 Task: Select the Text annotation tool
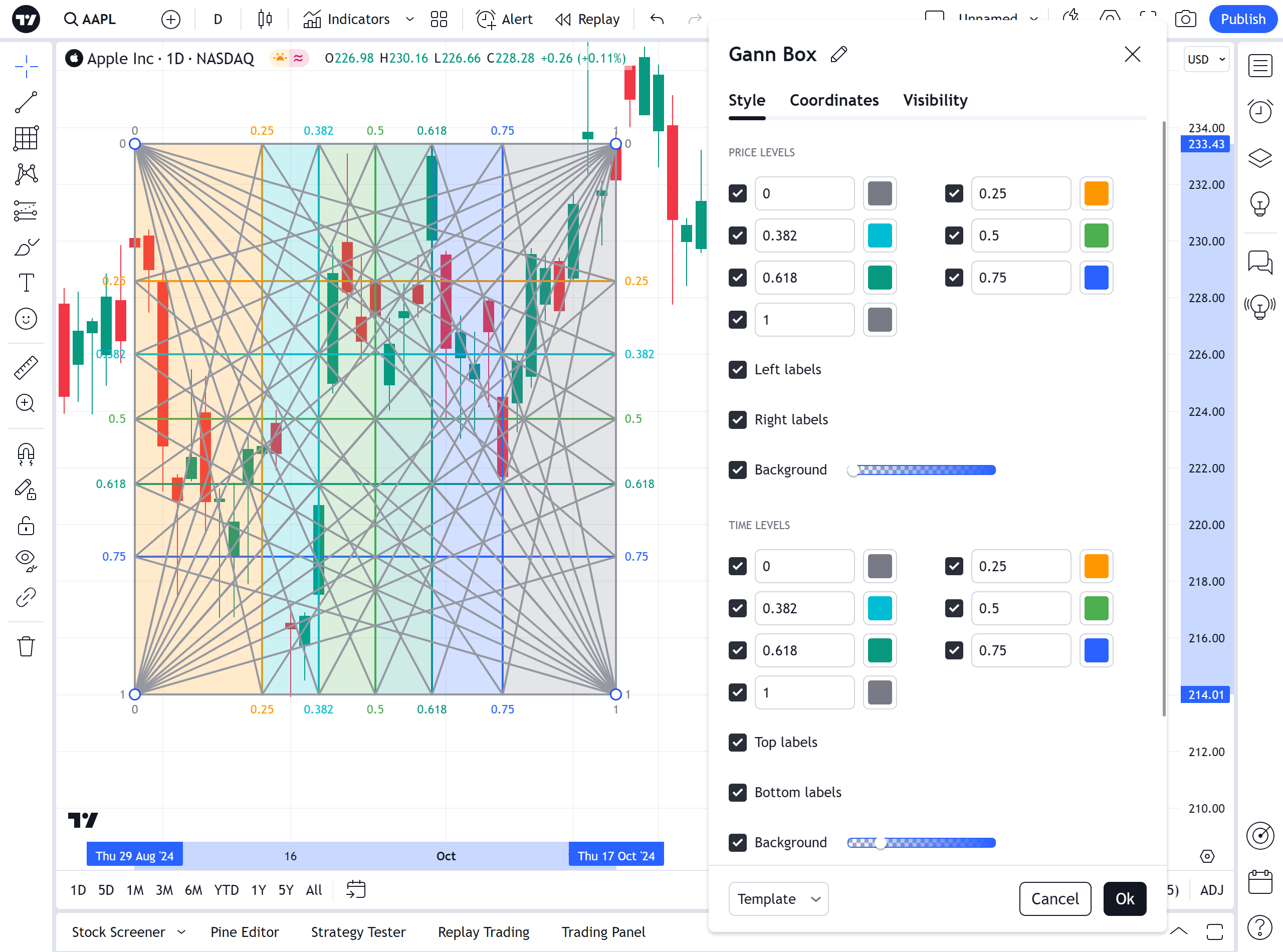26,283
